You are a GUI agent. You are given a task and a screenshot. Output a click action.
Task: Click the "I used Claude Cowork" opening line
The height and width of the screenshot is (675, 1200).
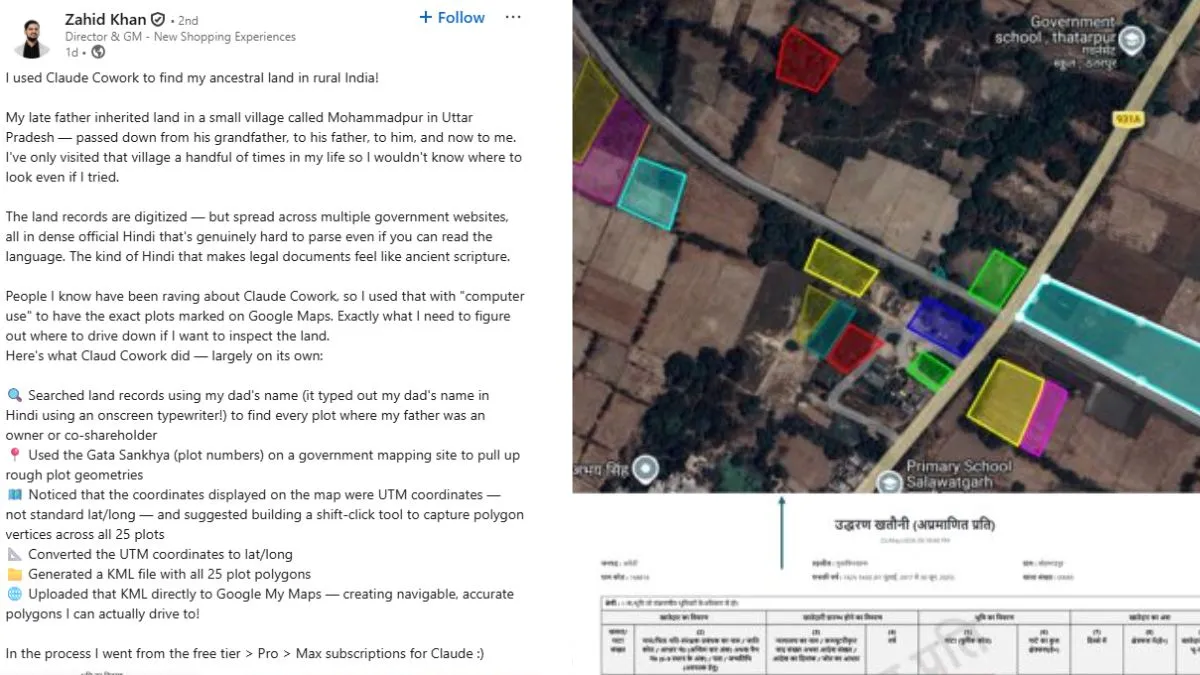click(194, 78)
